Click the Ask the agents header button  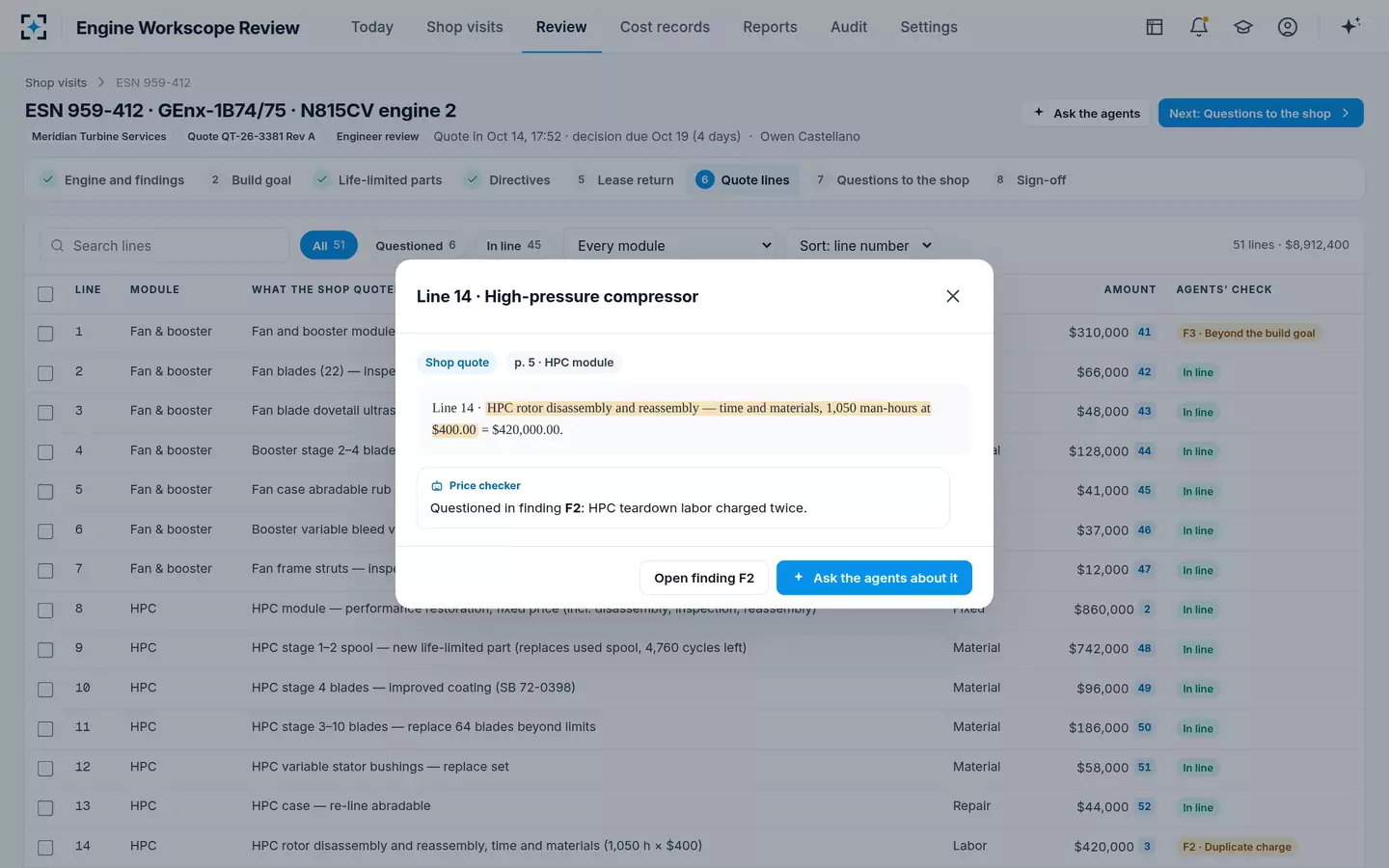[x=1086, y=113]
